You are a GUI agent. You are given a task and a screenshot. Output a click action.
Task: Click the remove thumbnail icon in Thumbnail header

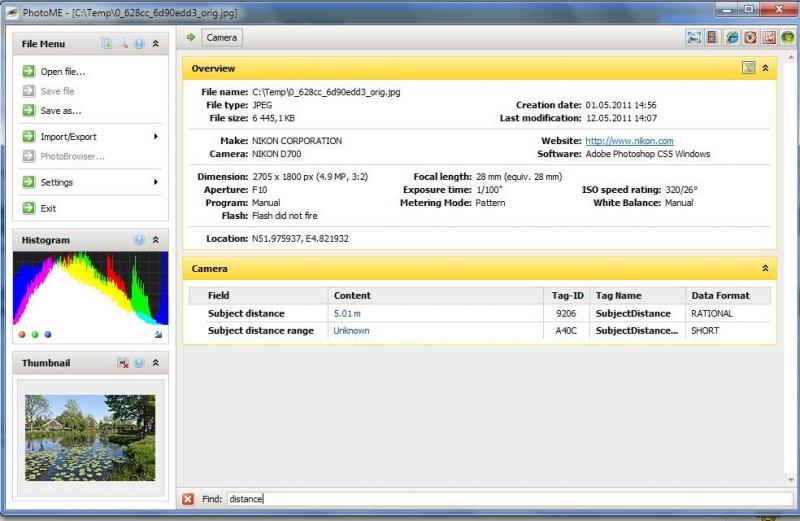[x=123, y=363]
